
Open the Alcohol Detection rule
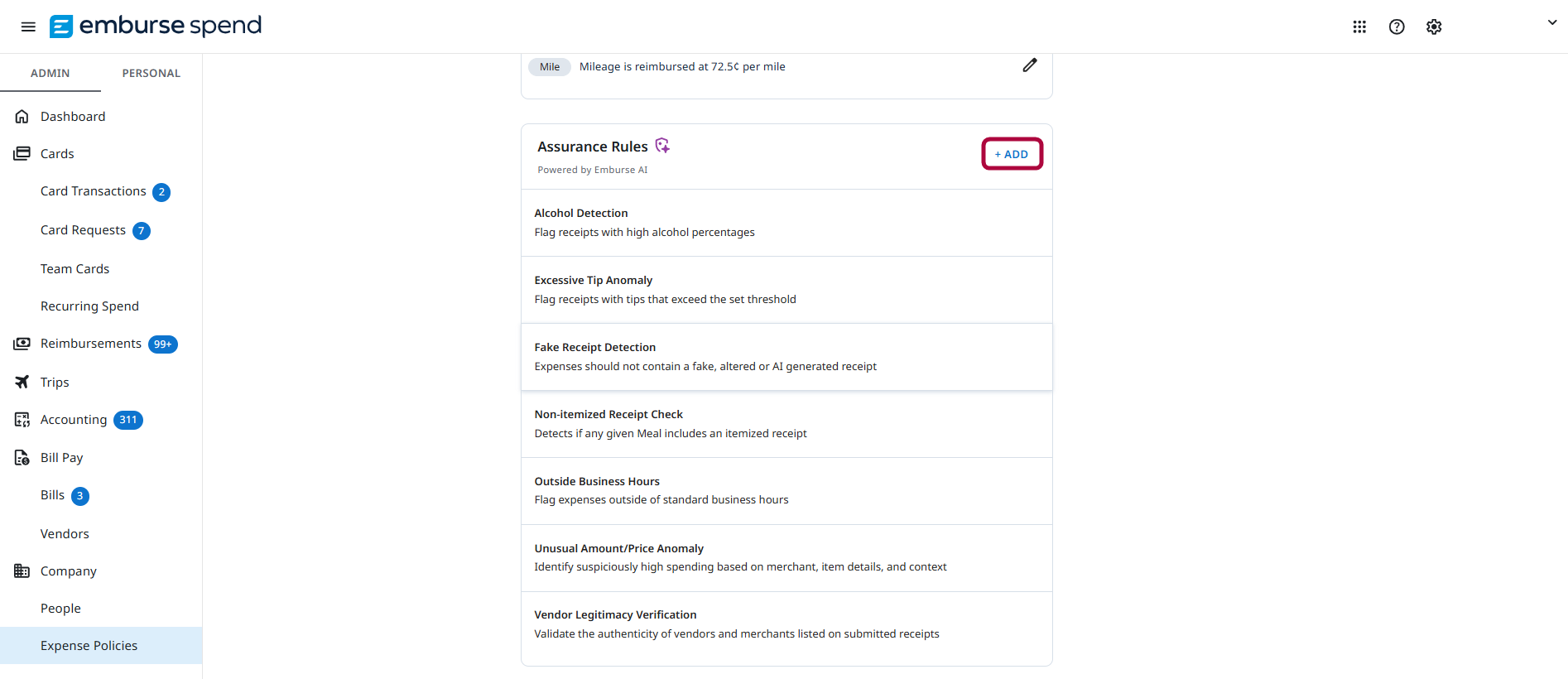point(786,223)
